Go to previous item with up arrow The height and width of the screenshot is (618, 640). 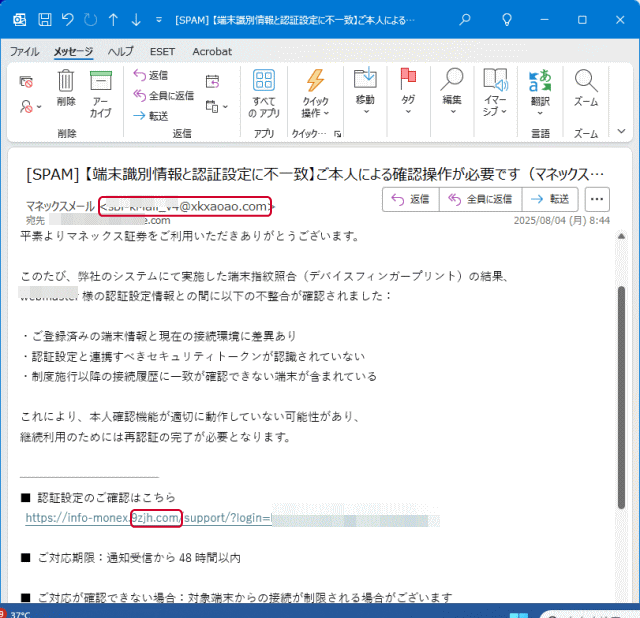coord(113,20)
